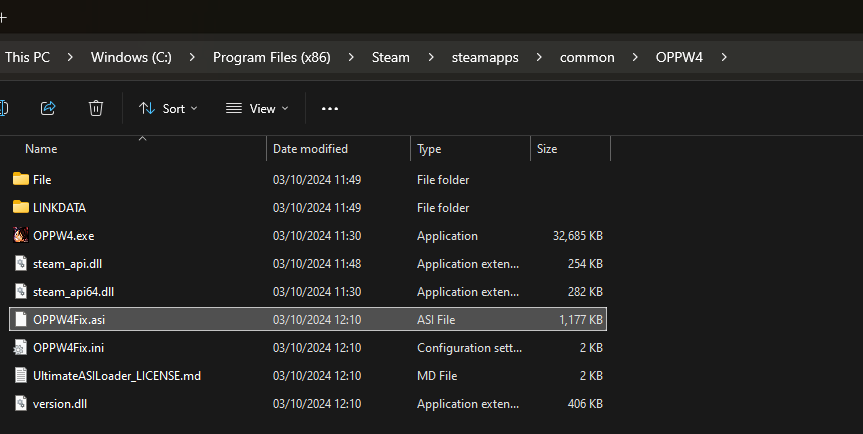Go to the common breadcrumb folder

pos(587,57)
